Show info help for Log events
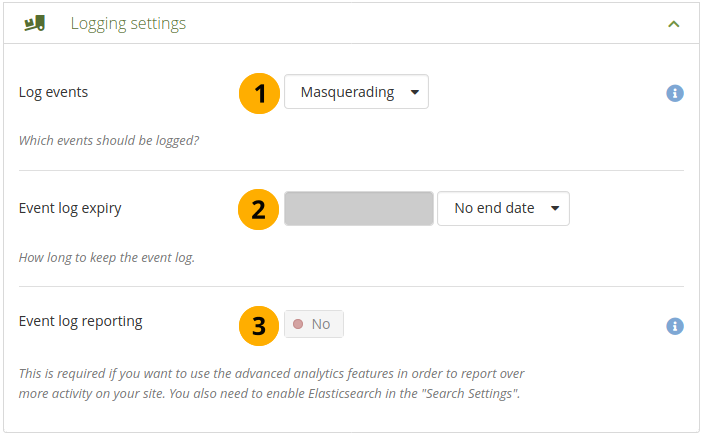The height and width of the screenshot is (437, 703). (x=675, y=93)
